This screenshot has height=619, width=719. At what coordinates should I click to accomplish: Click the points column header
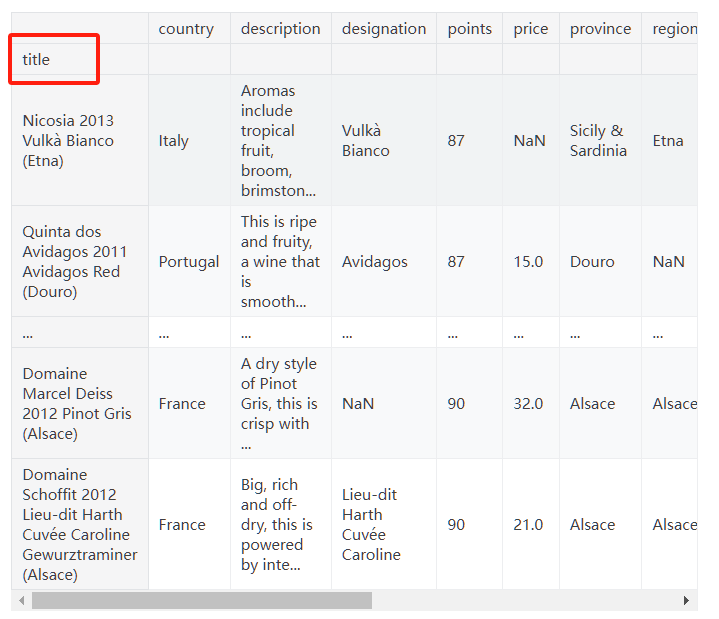[469, 29]
